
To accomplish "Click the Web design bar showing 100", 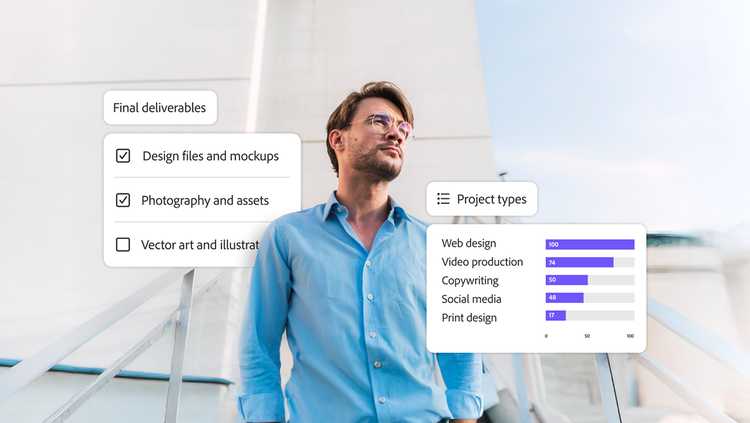I will point(589,244).
